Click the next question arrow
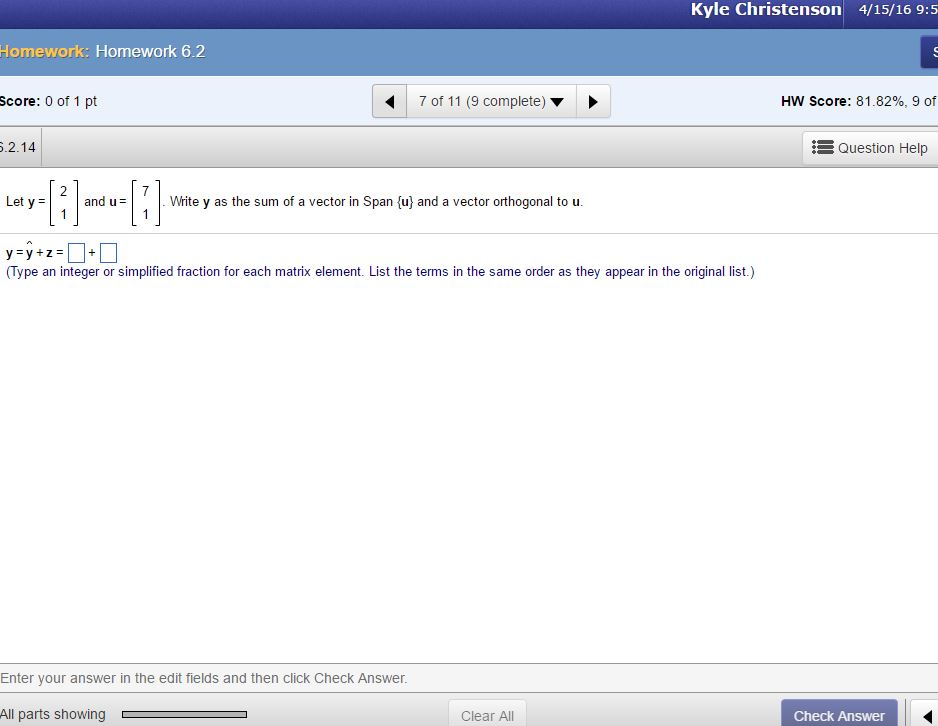This screenshot has width=938, height=726. point(593,101)
